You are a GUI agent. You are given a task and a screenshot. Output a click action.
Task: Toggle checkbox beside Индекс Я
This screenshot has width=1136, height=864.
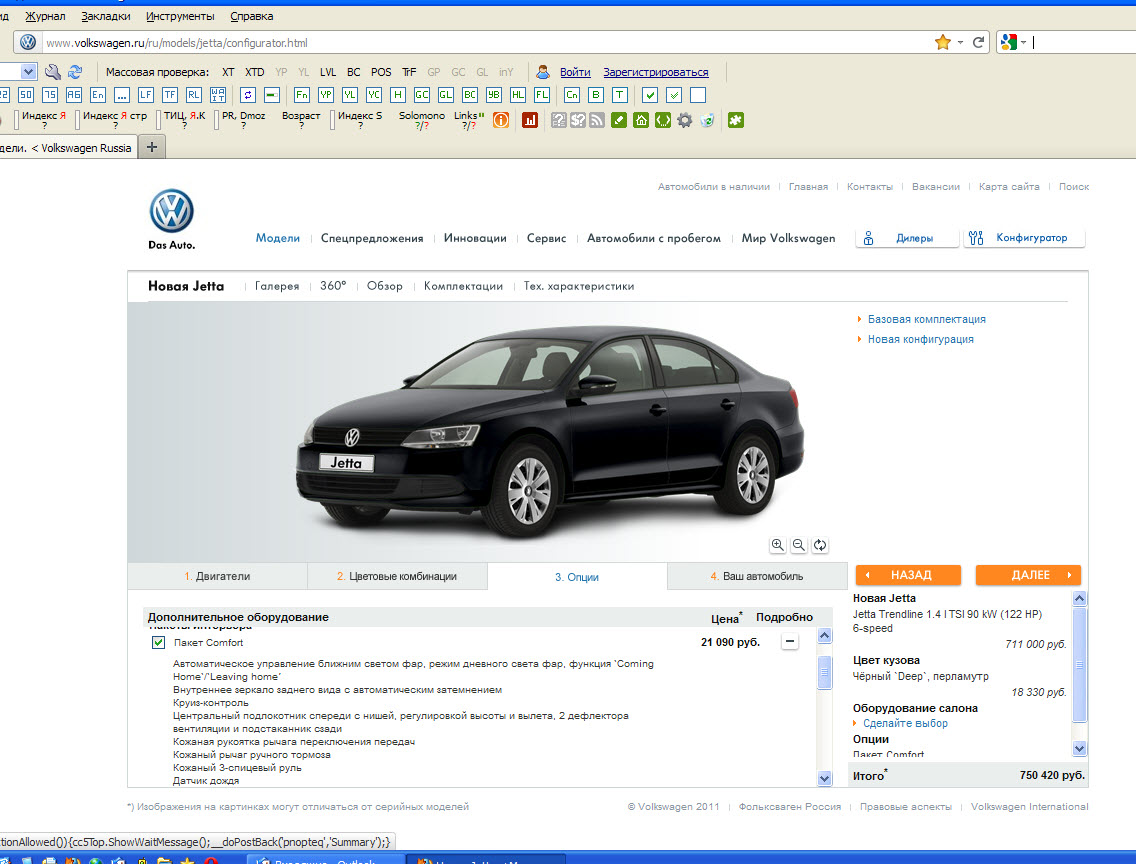(17, 120)
